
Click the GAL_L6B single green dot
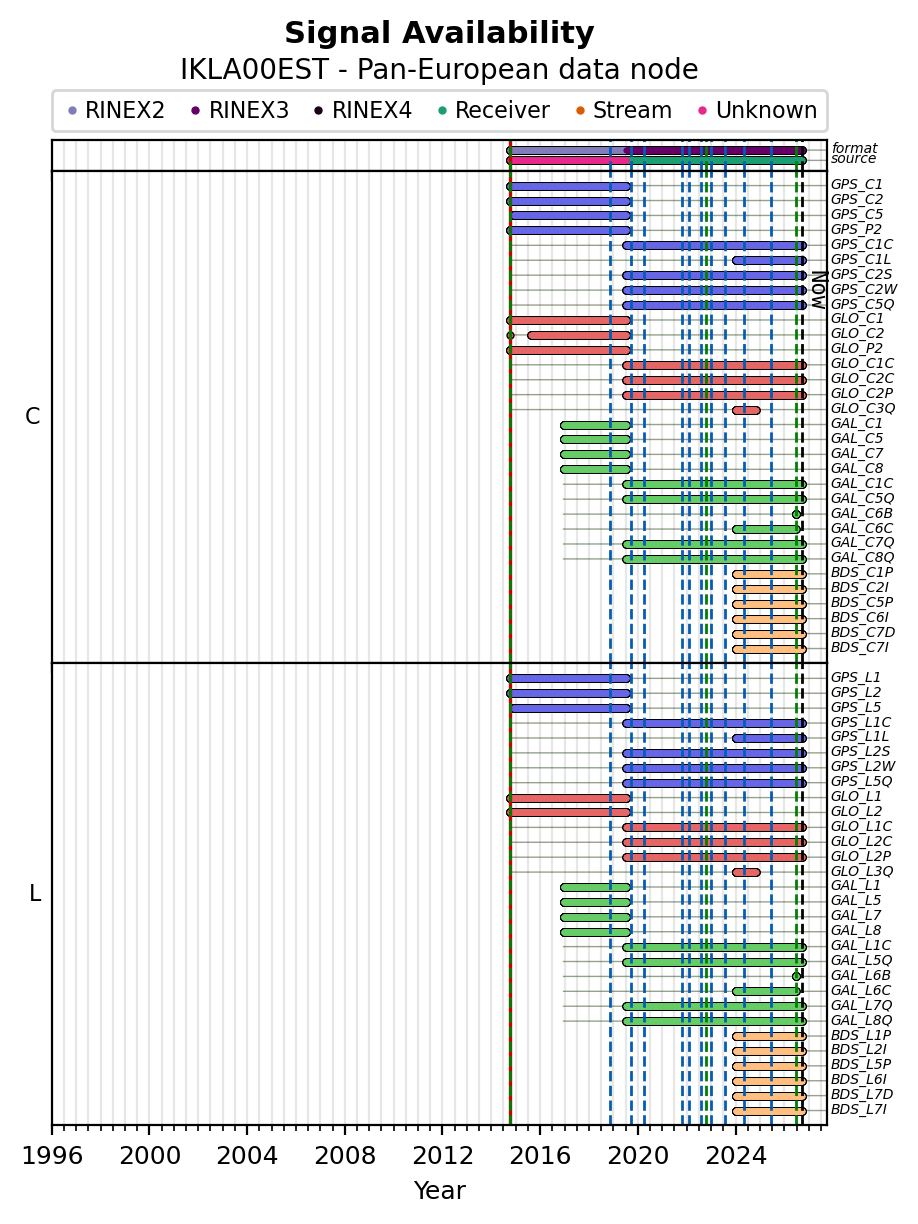point(797,976)
